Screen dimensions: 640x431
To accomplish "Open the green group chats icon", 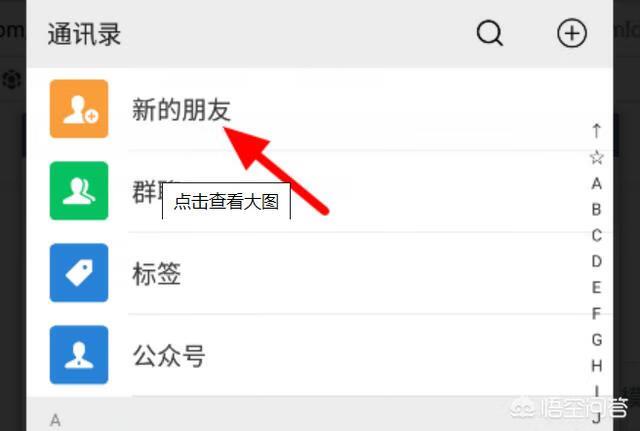I will coord(79,191).
